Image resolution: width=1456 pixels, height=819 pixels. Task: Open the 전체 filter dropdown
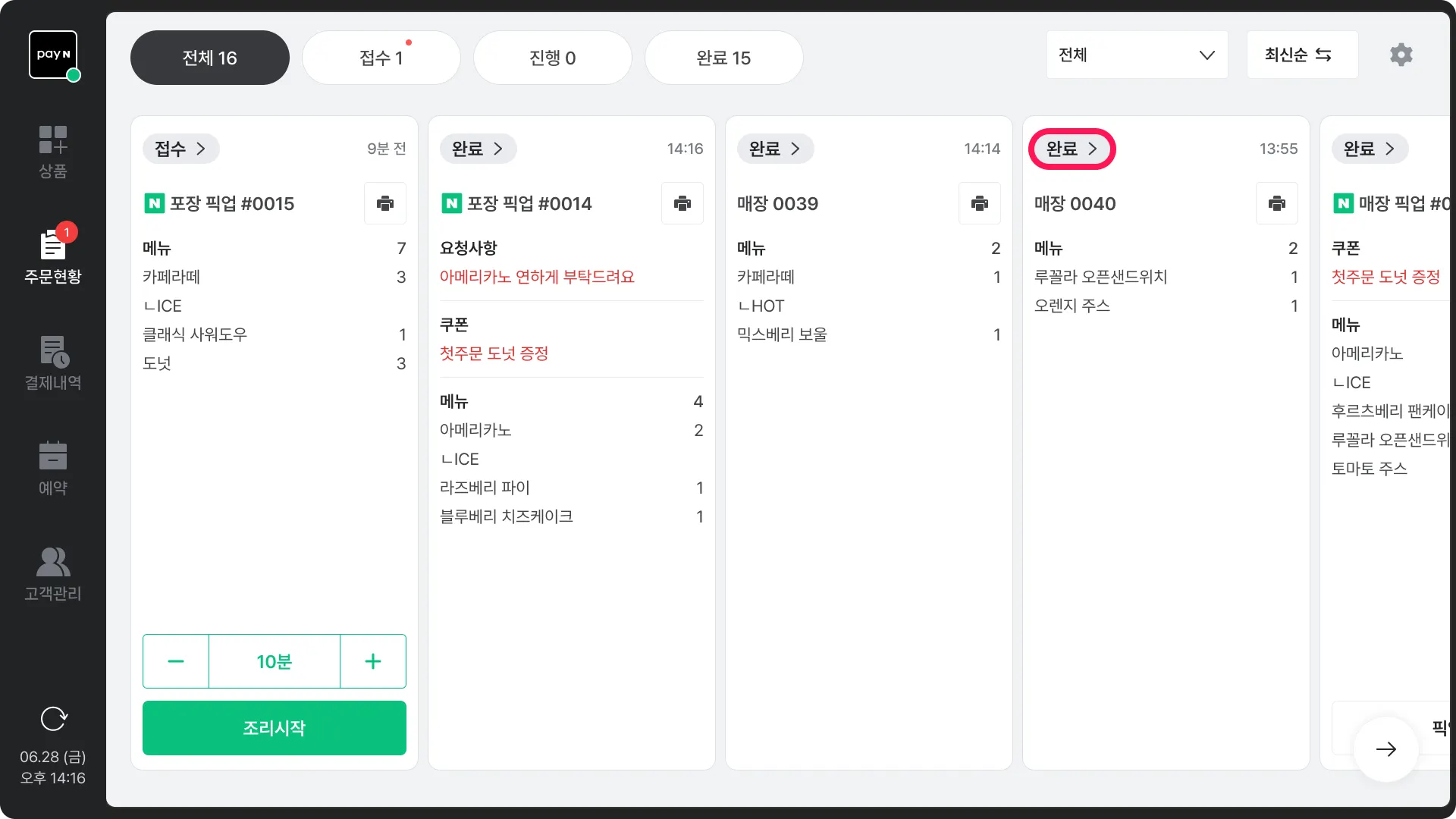coord(1136,55)
